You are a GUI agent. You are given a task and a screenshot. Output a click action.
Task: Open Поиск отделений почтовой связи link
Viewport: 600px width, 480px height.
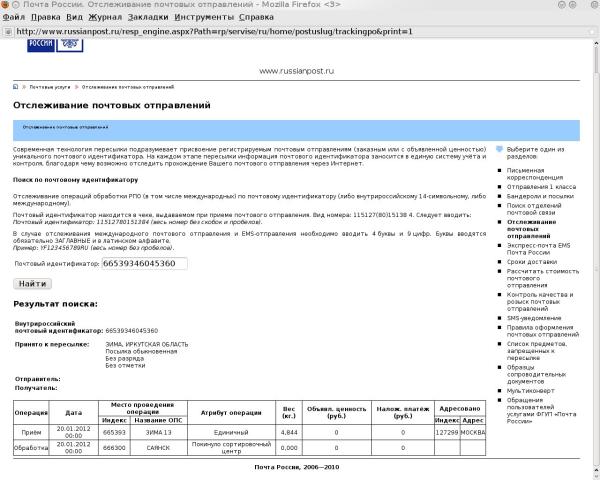pyautogui.click(x=534, y=209)
